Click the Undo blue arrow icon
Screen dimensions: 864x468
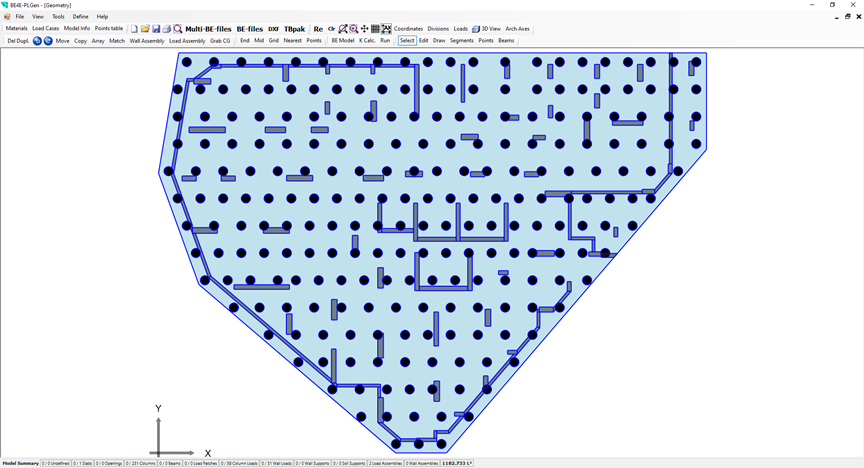(x=37, y=41)
